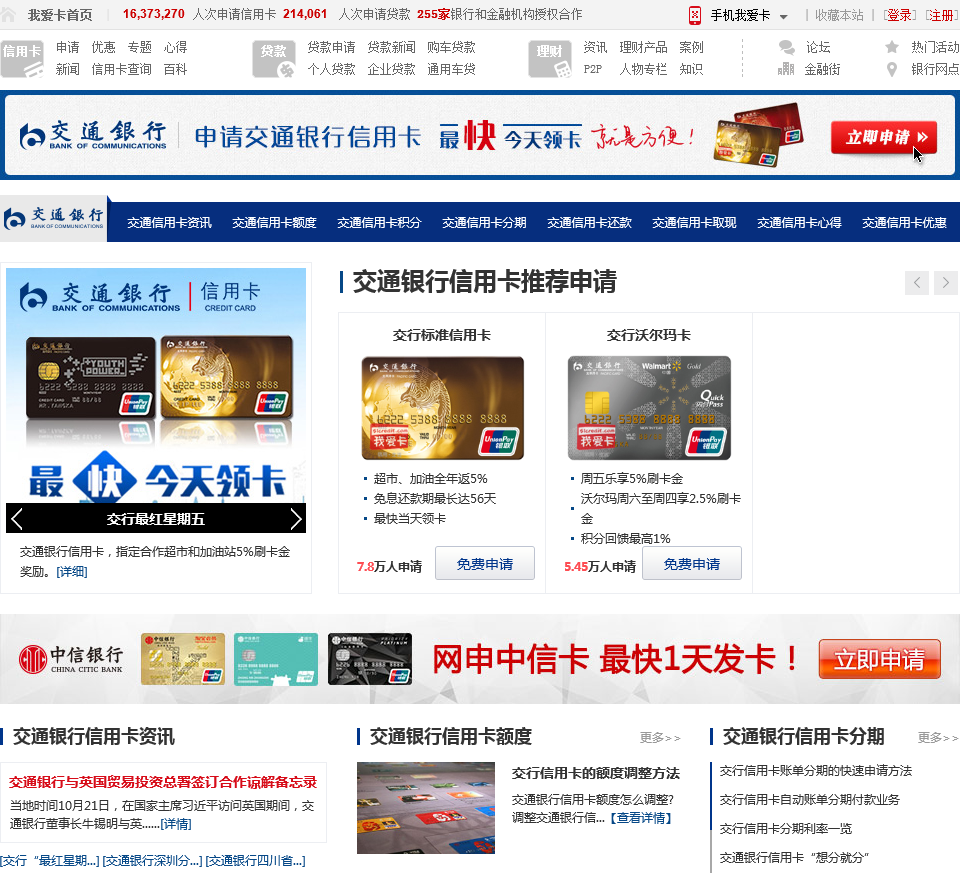Click the 银行网点 location pin icon

[x=892, y=70]
